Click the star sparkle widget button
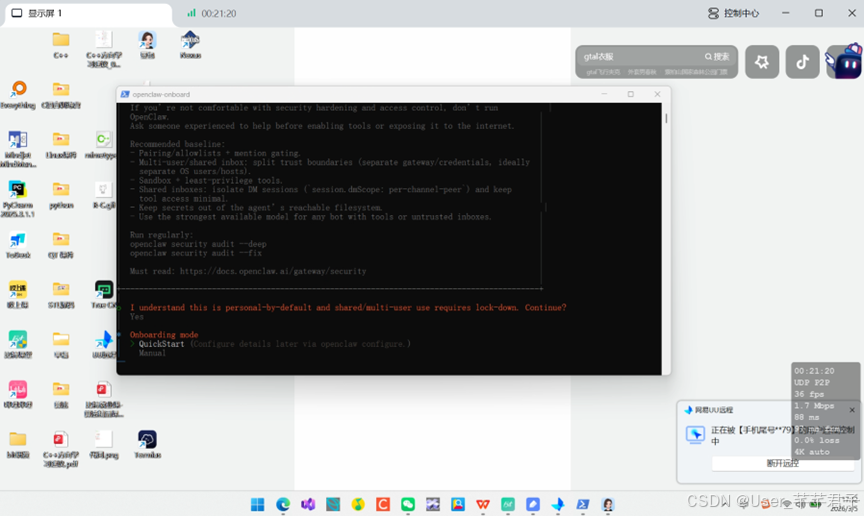This screenshot has height=516, width=864. 762,62
